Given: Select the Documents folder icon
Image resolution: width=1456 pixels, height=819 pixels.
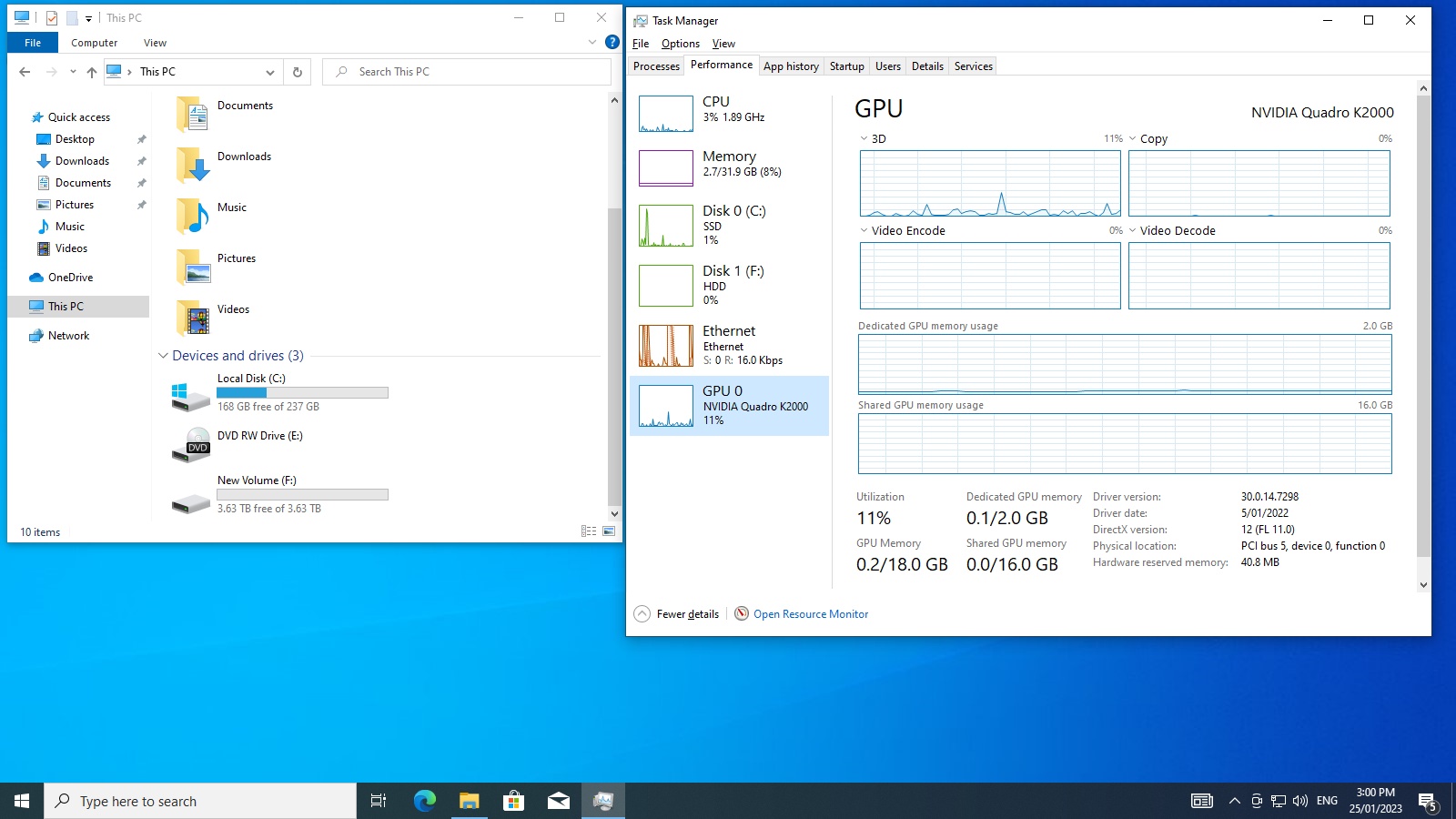Looking at the screenshot, I should coord(192,115).
